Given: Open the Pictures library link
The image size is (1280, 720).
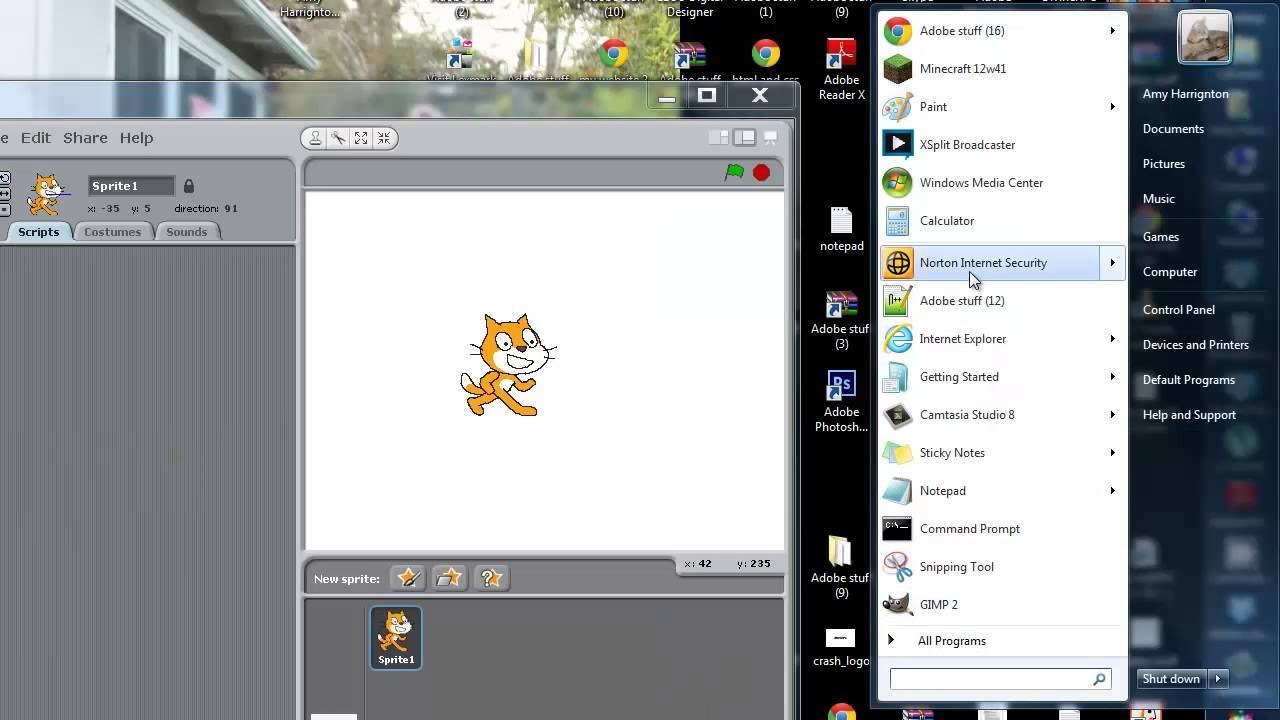Looking at the screenshot, I should click(x=1164, y=164).
